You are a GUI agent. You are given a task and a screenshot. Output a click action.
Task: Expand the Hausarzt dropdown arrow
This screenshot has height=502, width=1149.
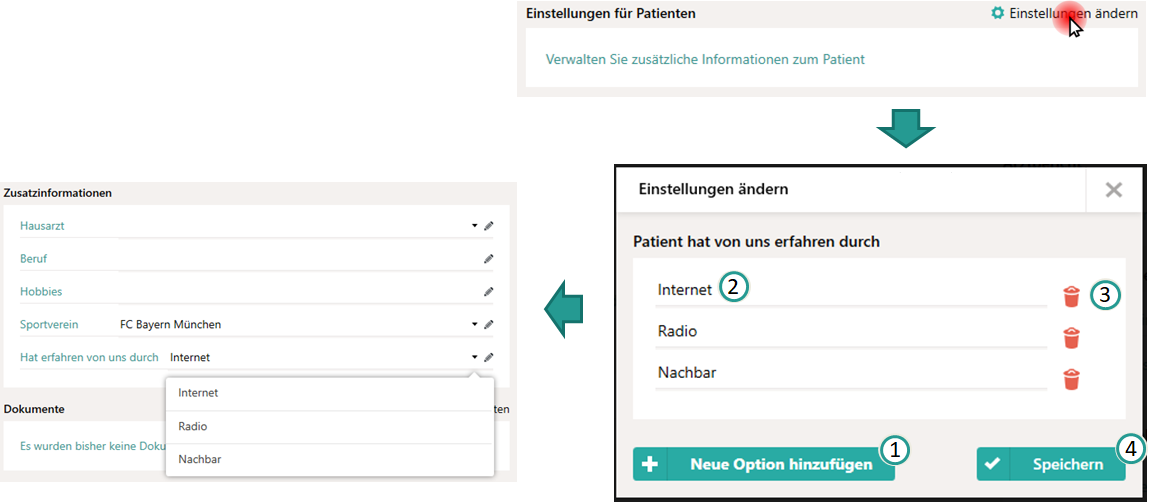click(x=475, y=226)
